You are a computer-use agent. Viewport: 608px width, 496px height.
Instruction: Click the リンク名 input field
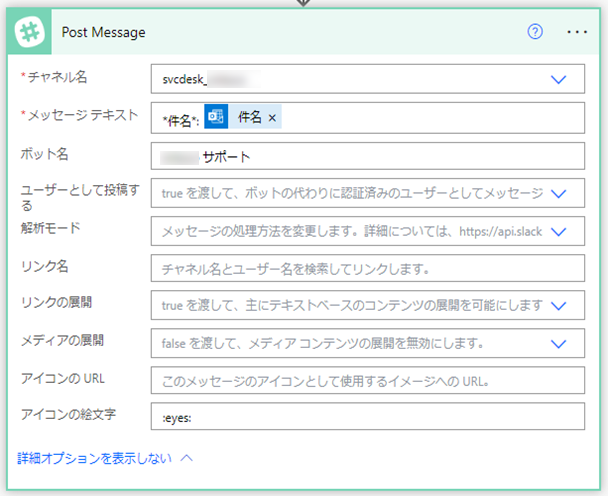(367, 268)
